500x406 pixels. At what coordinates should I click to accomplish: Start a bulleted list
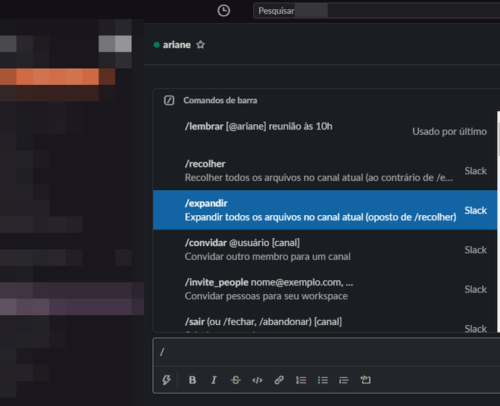click(x=322, y=380)
